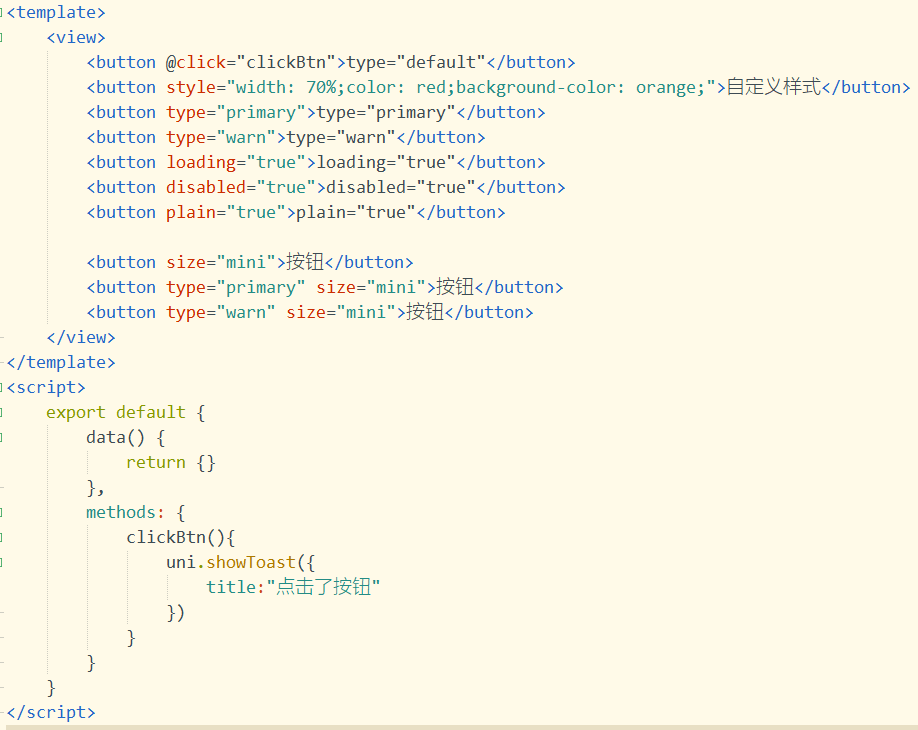Click the red plain attribute name
Screen dimensions: 918x730
[191, 213]
